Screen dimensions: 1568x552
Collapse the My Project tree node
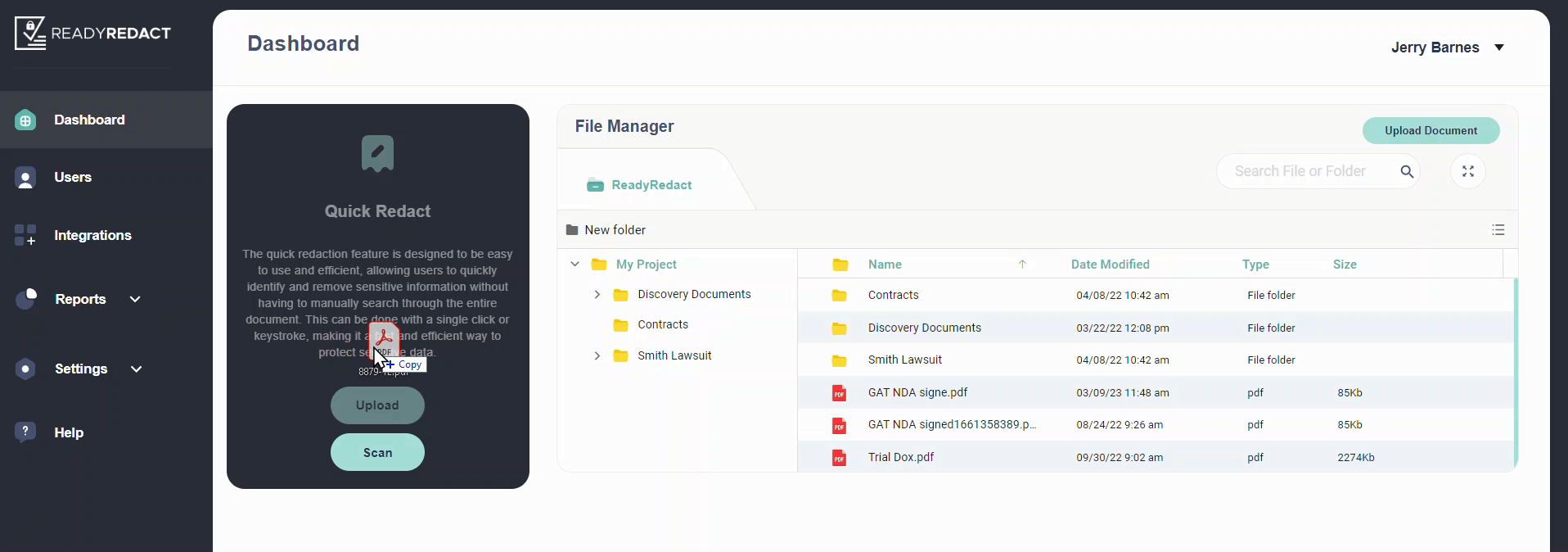coord(575,265)
